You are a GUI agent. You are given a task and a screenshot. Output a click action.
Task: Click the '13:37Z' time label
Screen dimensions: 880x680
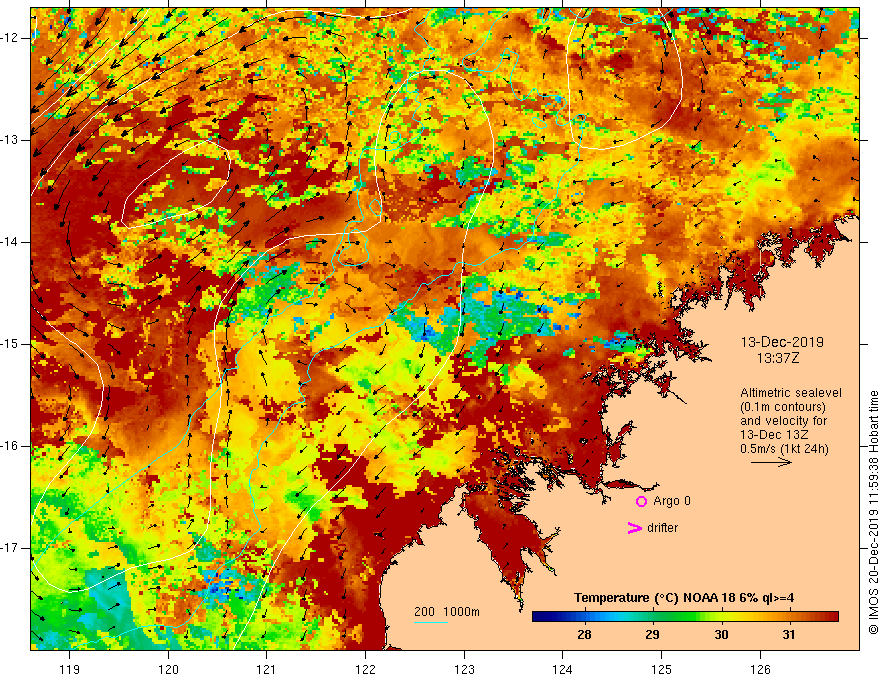[x=777, y=358]
